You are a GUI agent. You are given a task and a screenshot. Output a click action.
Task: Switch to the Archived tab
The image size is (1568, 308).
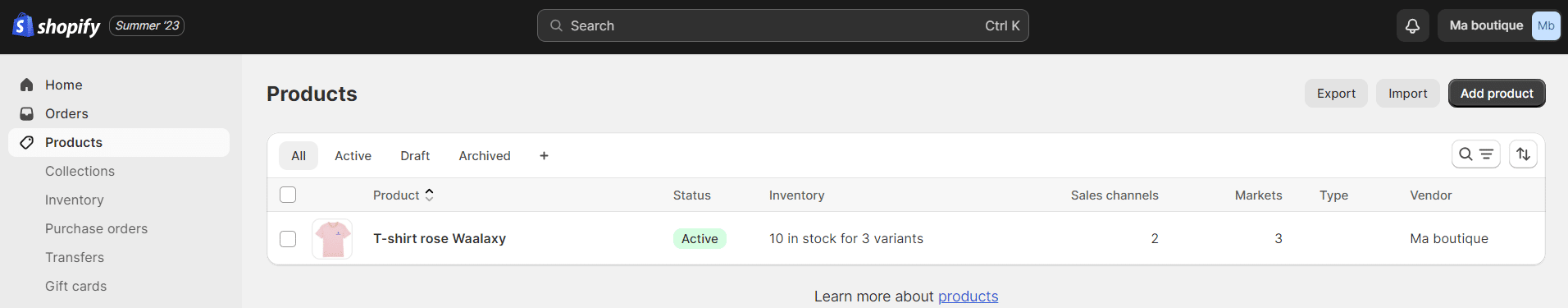pyautogui.click(x=485, y=156)
